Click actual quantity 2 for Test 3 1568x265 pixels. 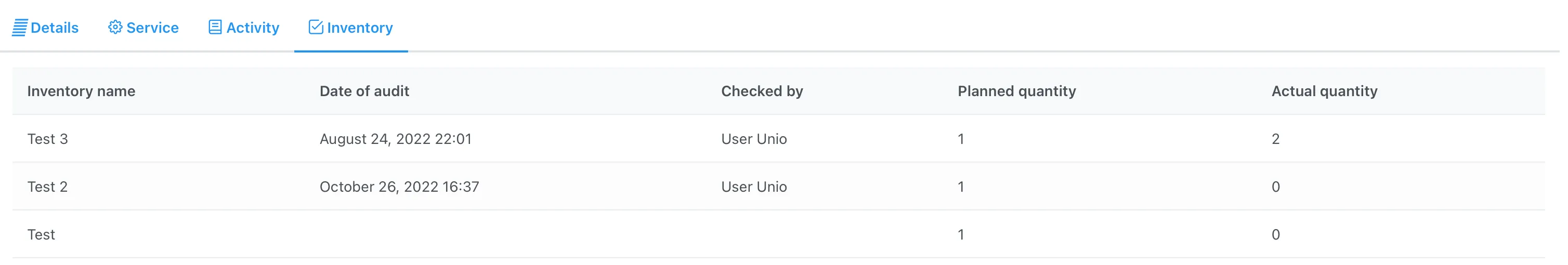point(1275,139)
